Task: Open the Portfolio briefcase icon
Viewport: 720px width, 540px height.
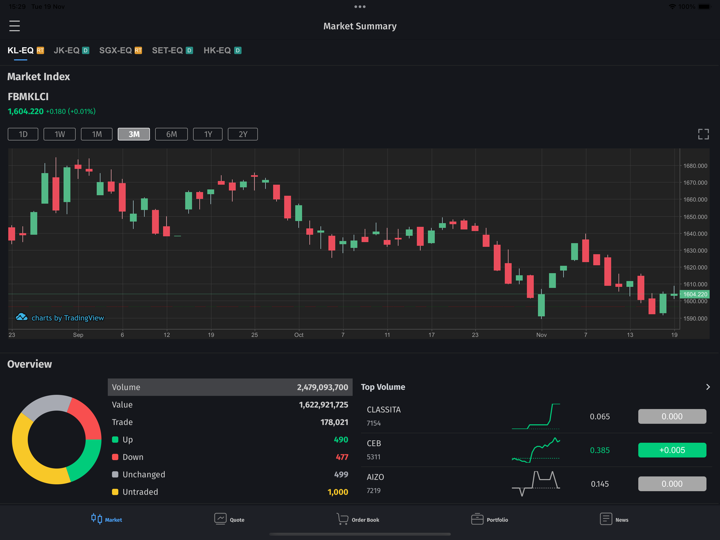Action: 477,519
